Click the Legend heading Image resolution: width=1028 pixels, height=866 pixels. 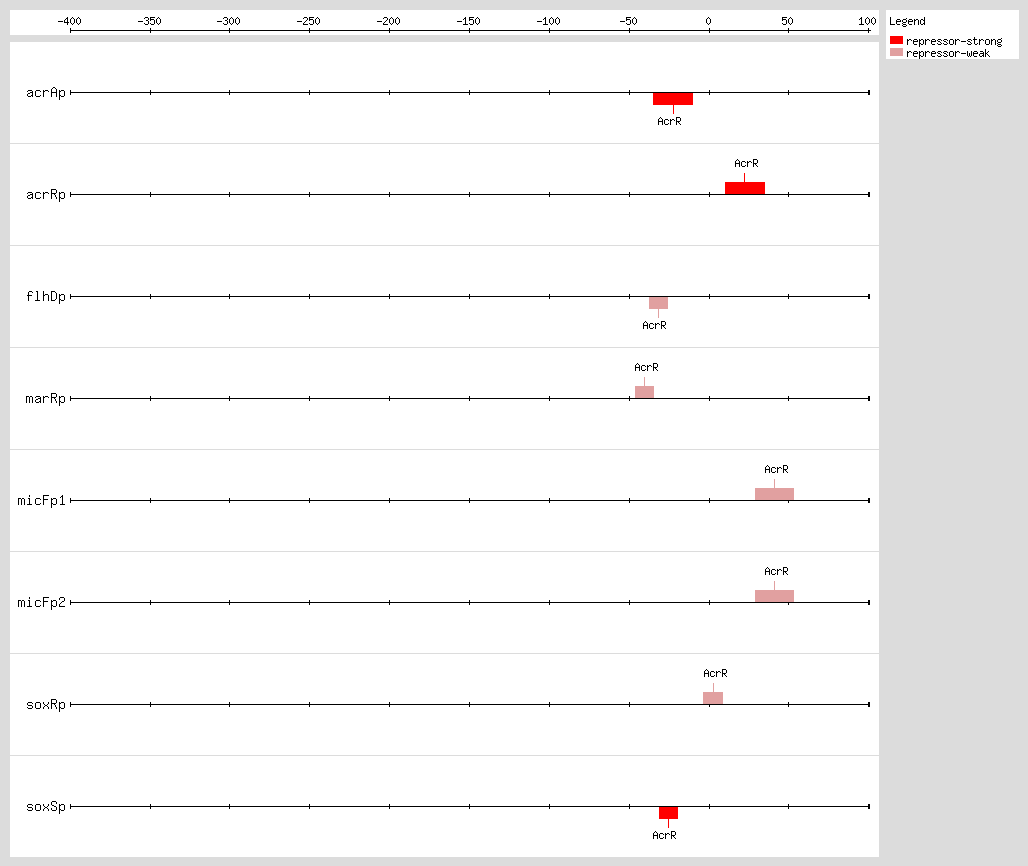(x=907, y=21)
